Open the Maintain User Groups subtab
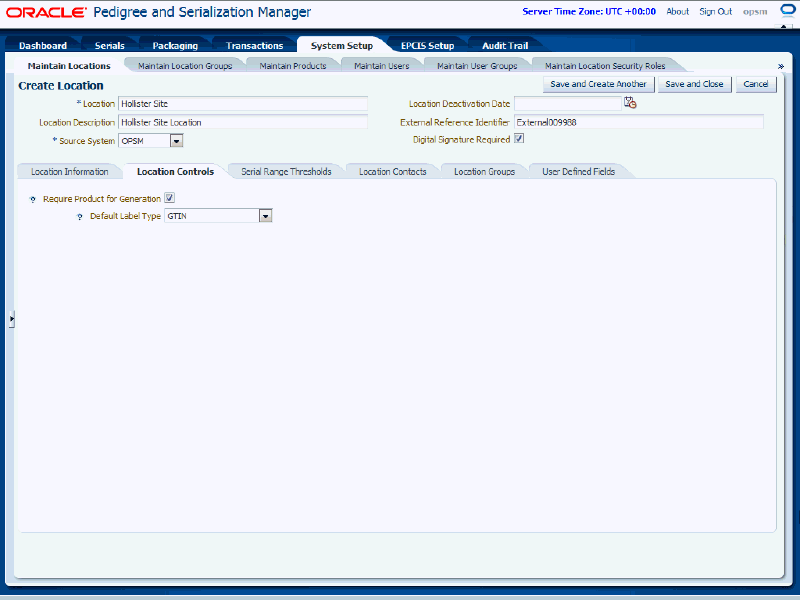The image size is (800, 600). [x=477, y=66]
